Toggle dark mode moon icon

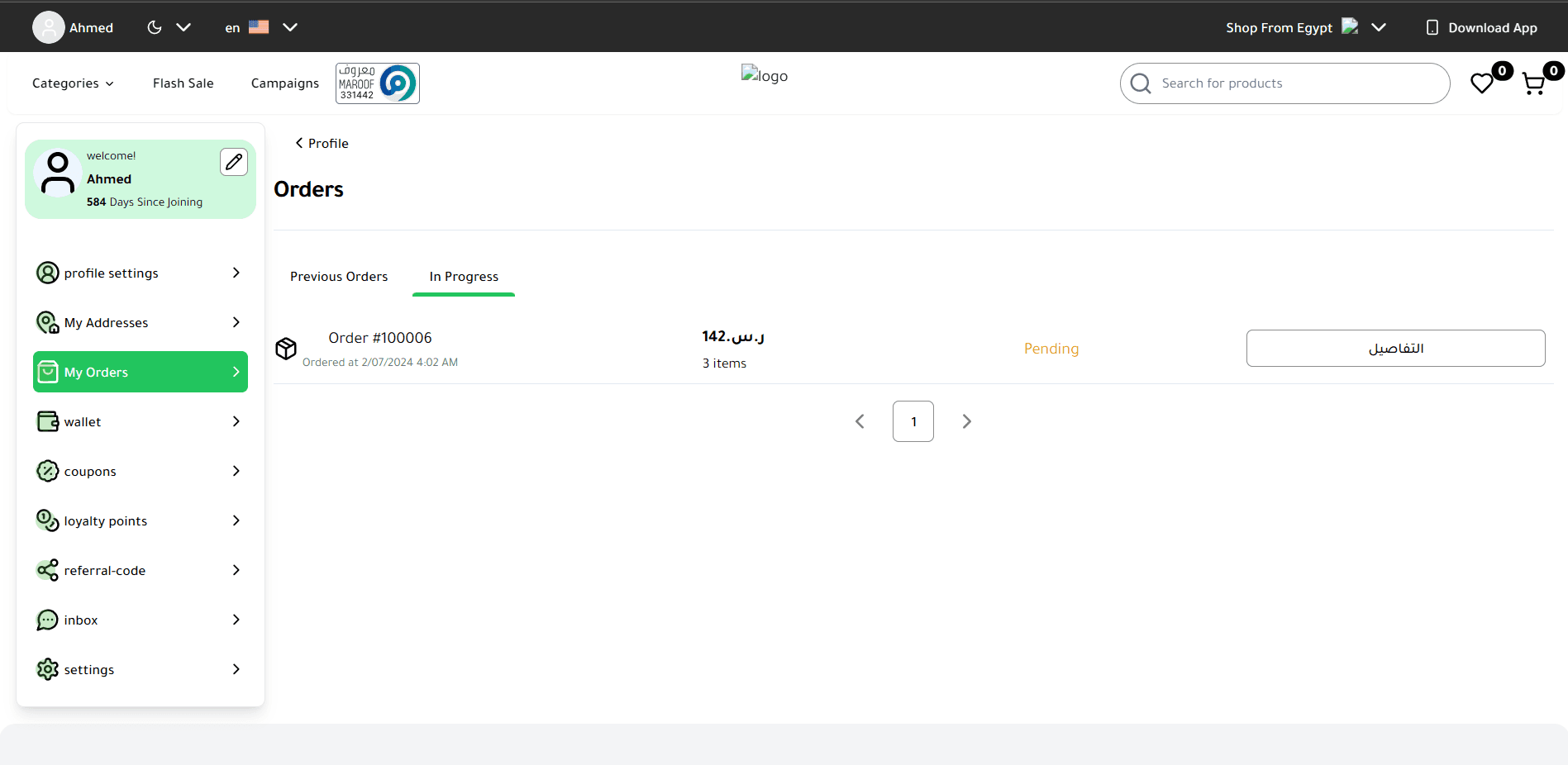point(155,27)
